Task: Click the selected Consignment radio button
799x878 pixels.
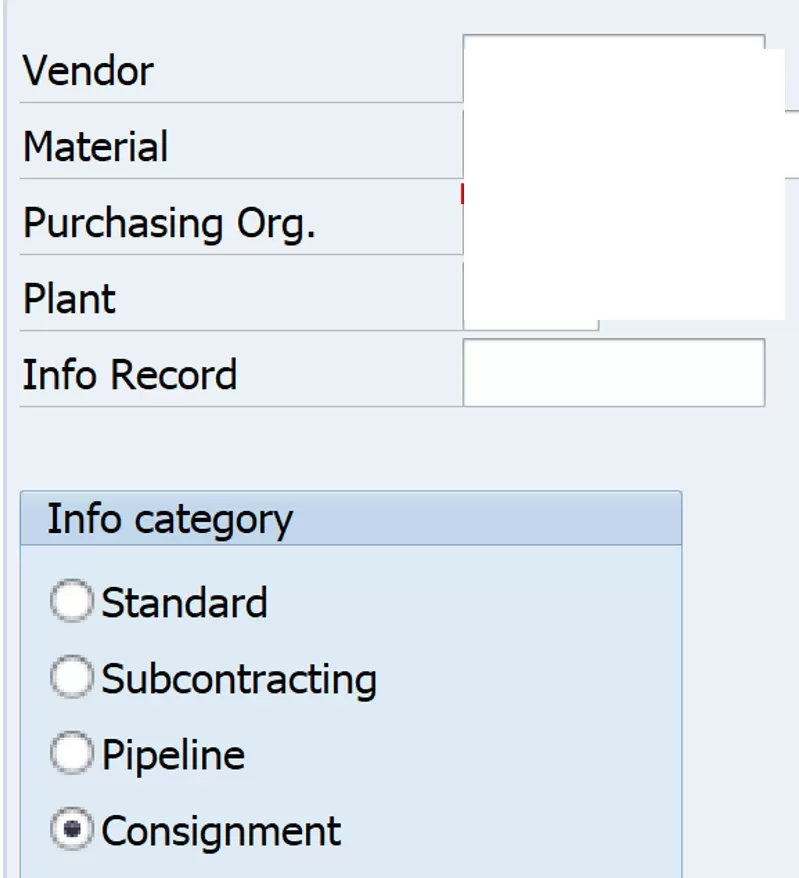Action: [71, 829]
